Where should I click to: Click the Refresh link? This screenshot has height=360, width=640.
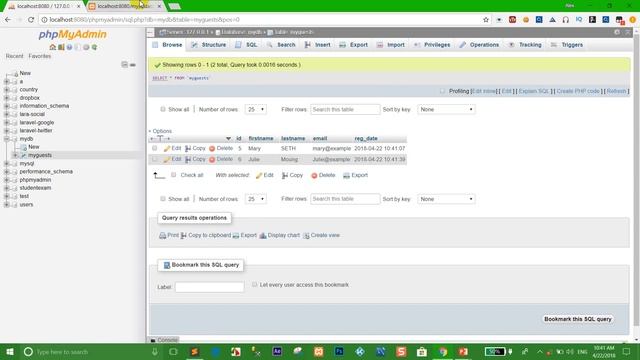[616, 91]
